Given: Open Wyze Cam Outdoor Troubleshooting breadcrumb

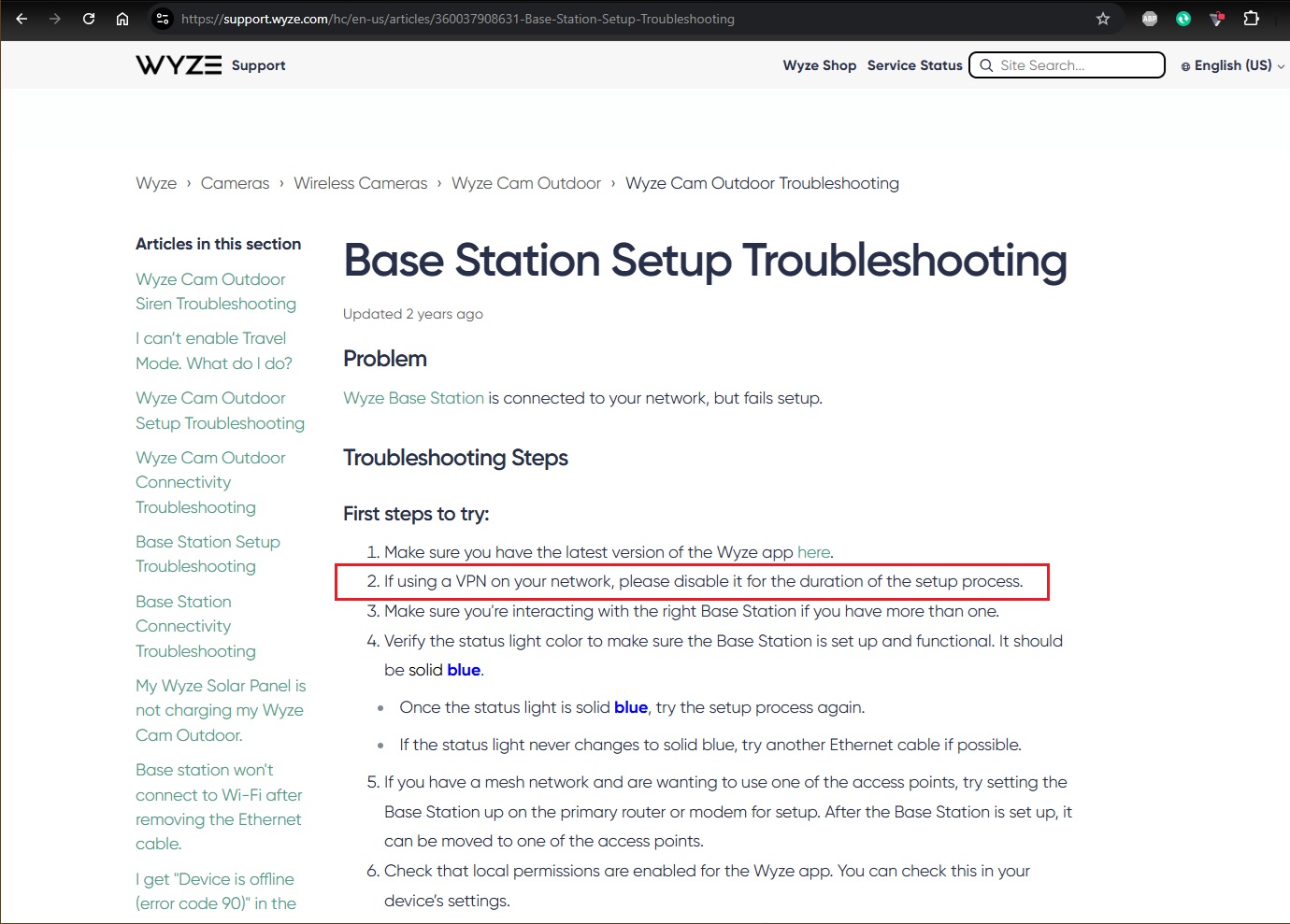Looking at the screenshot, I should pyautogui.click(x=762, y=183).
